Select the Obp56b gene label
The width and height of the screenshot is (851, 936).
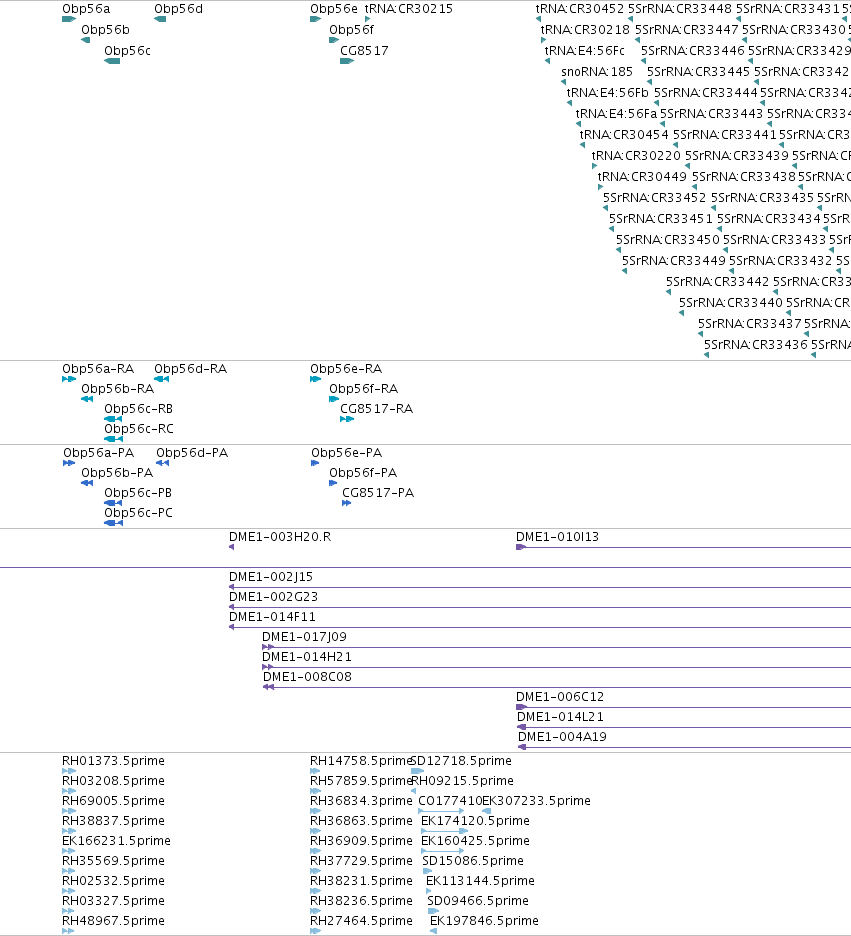[x=105, y=30]
